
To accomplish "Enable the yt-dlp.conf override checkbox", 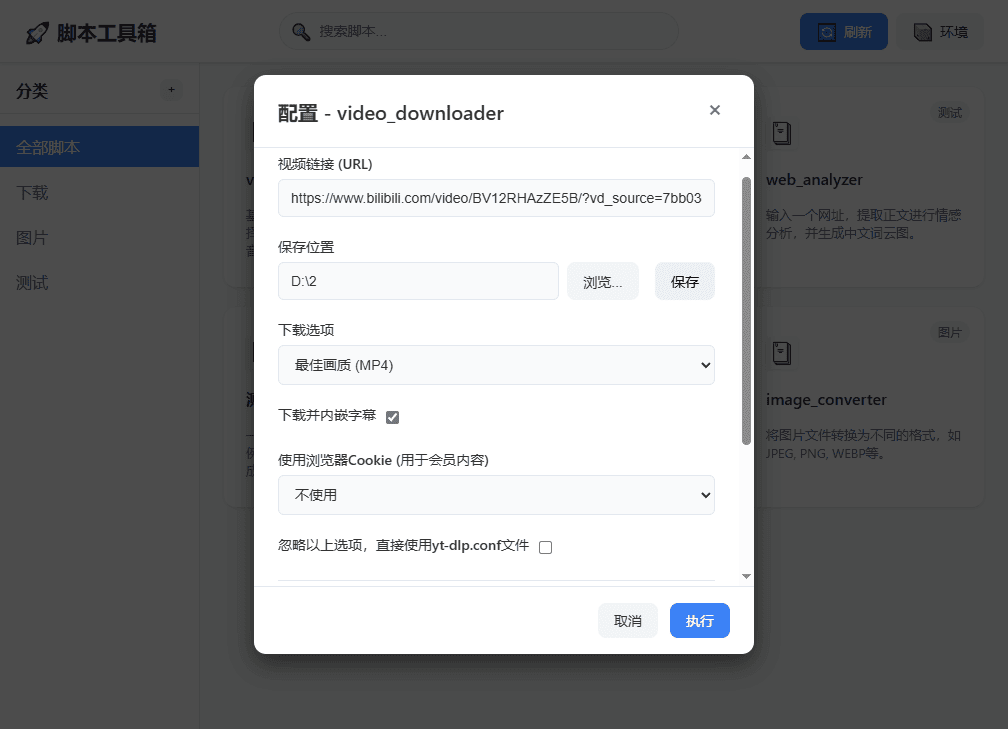I will 545,547.
